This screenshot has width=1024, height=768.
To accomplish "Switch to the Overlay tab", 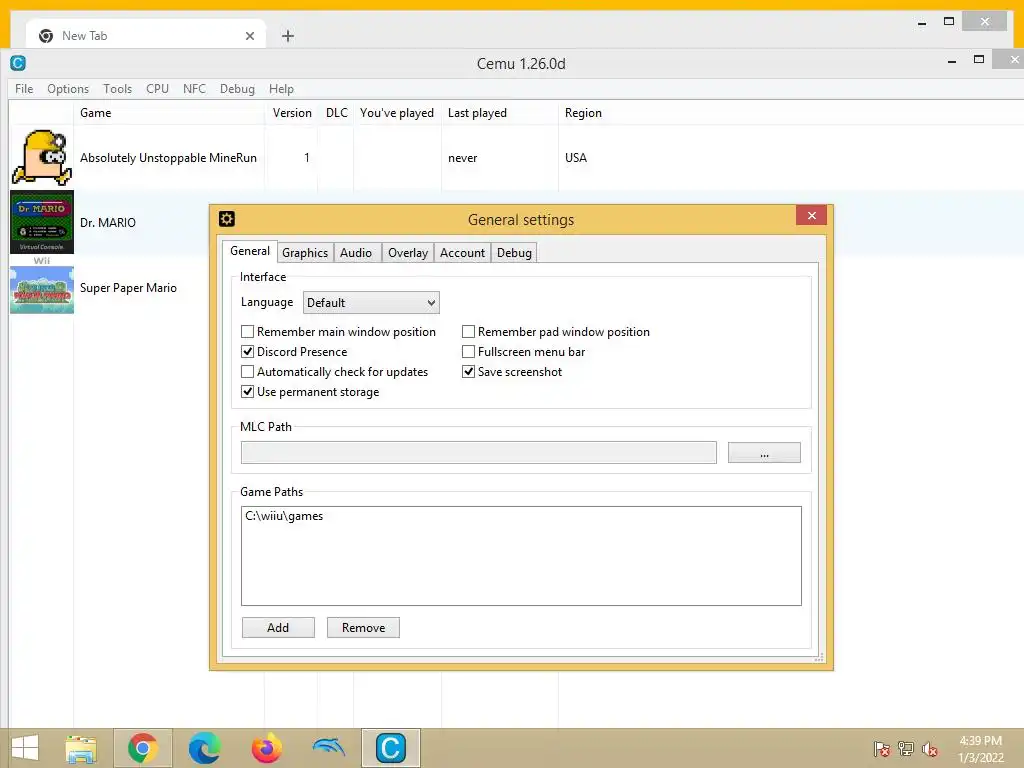I will coord(408,253).
